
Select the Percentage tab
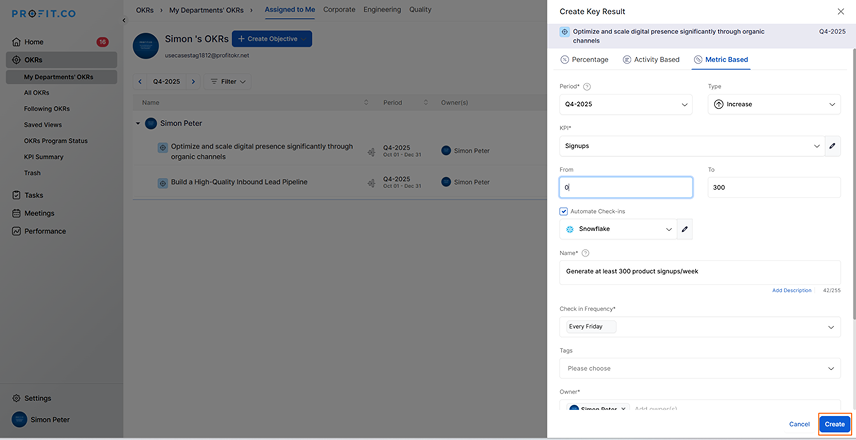point(584,60)
